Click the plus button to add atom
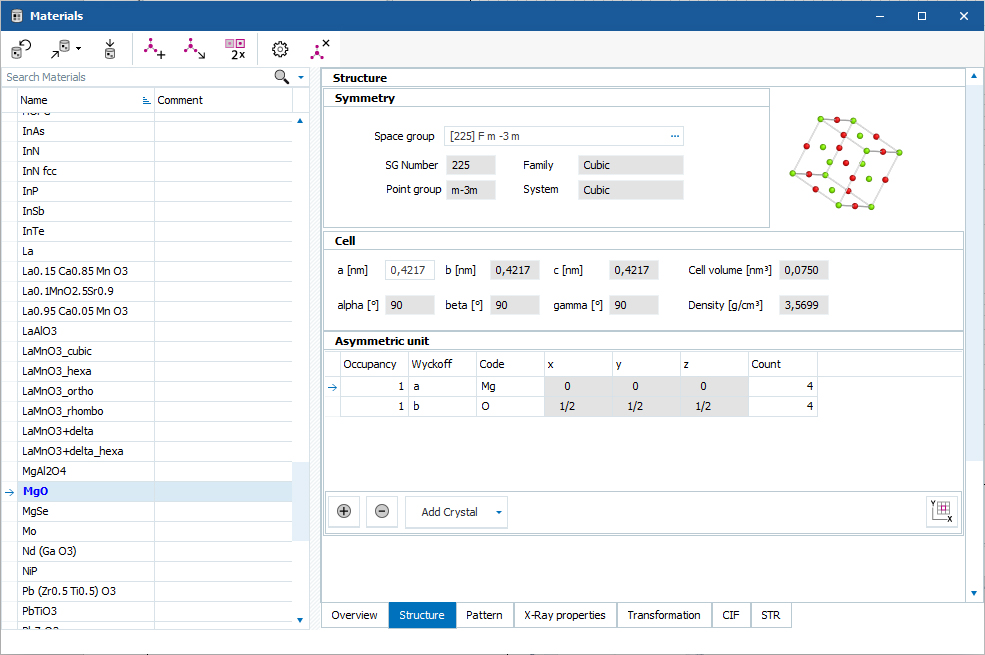985x655 pixels. 344,511
